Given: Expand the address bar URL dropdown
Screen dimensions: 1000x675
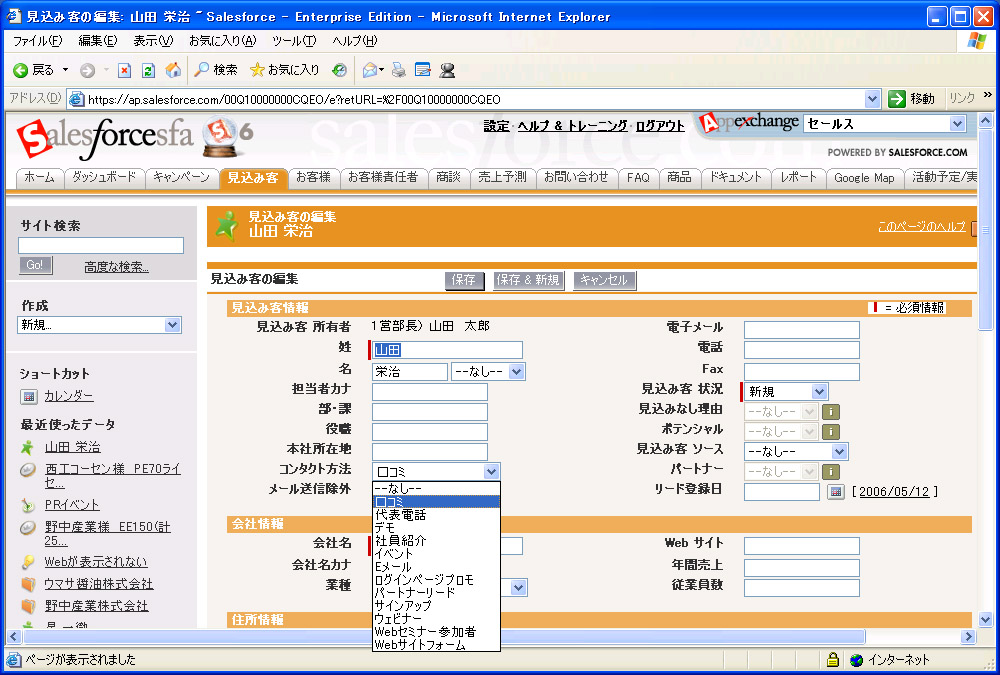Looking at the screenshot, I should 872,99.
